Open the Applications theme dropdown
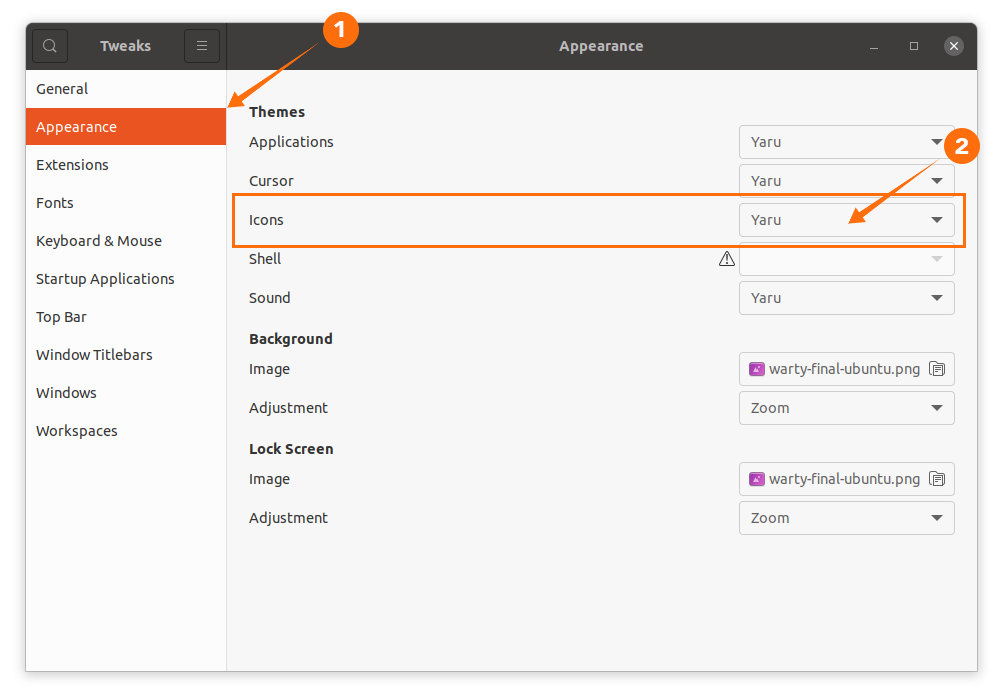This screenshot has width=1003, height=700. [x=846, y=142]
